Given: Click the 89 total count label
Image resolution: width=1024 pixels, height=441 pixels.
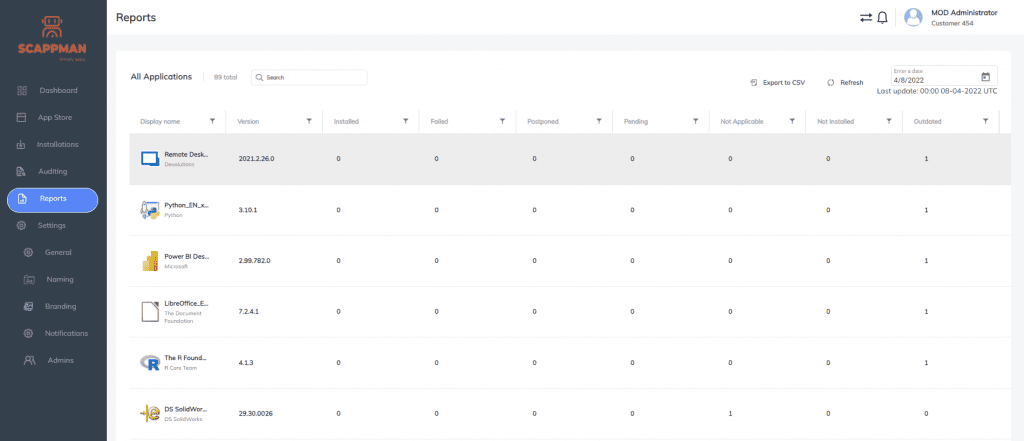Looking at the screenshot, I should 225,77.
